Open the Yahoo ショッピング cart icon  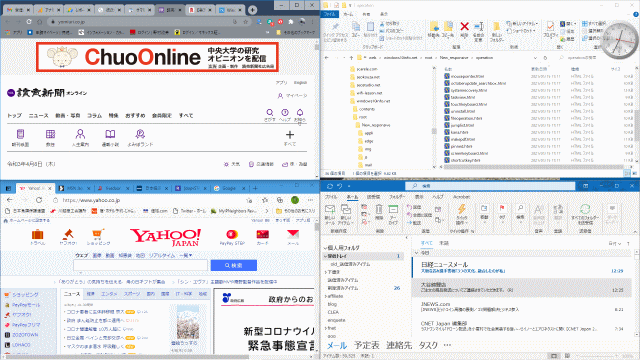pyautogui.click(x=98, y=234)
